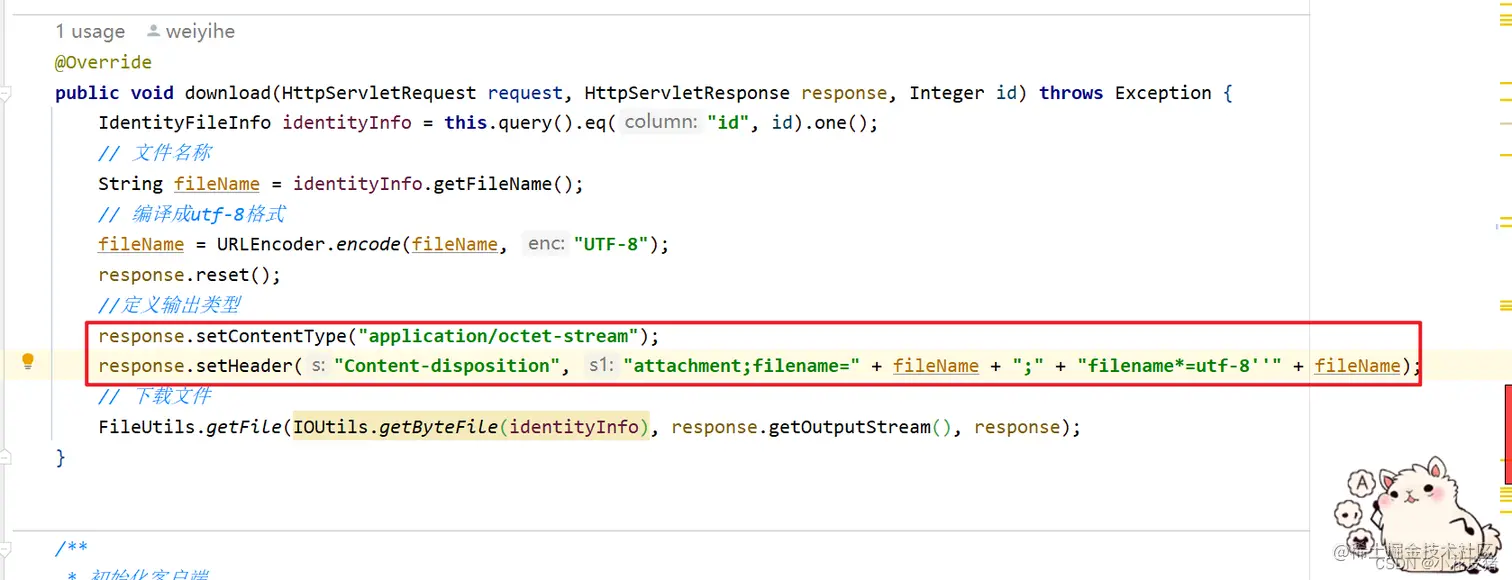Click the comment "//定义输出类型"

[x=169, y=305]
